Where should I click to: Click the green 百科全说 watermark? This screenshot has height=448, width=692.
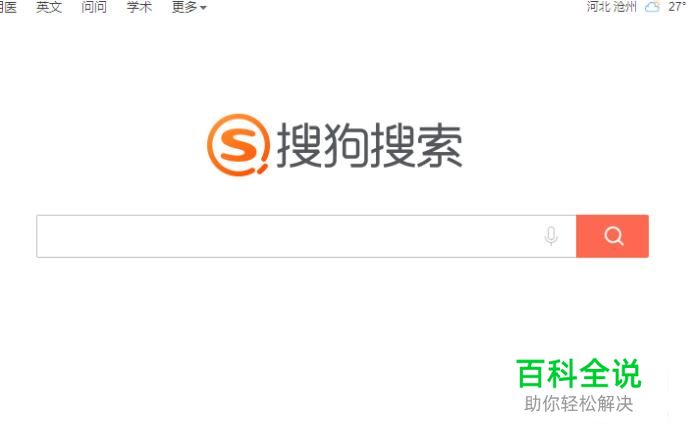tap(579, 373)
